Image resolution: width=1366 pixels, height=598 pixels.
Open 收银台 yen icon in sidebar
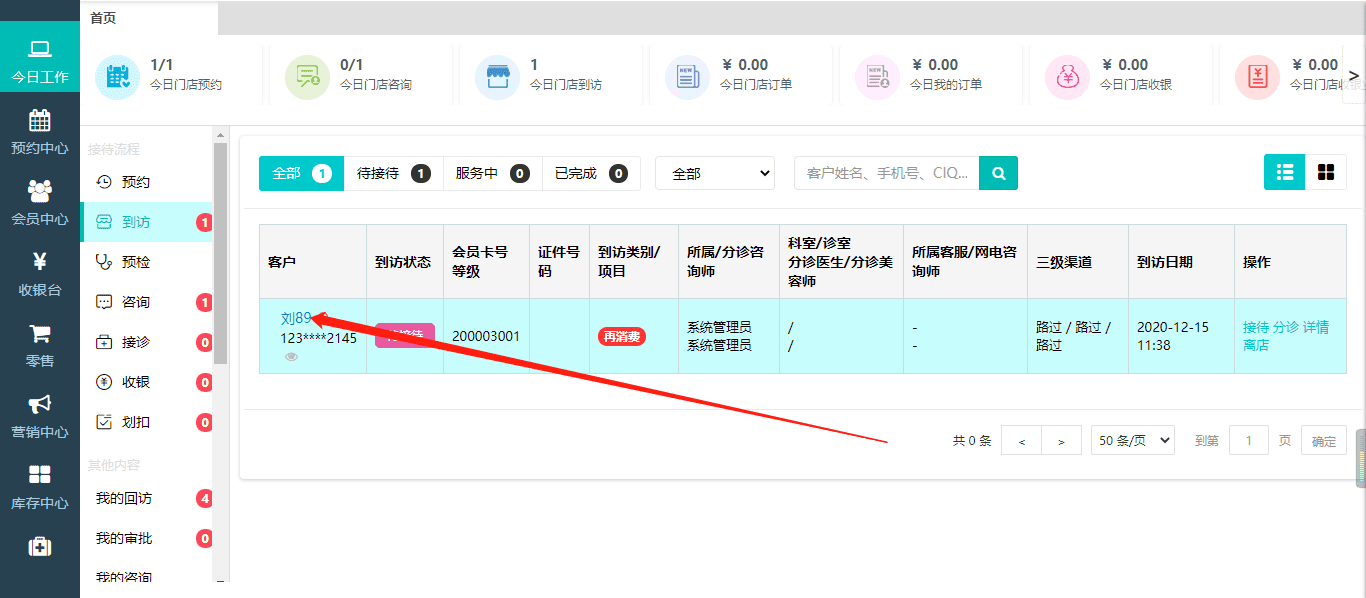pyautogui.click(x=40, y=263)
